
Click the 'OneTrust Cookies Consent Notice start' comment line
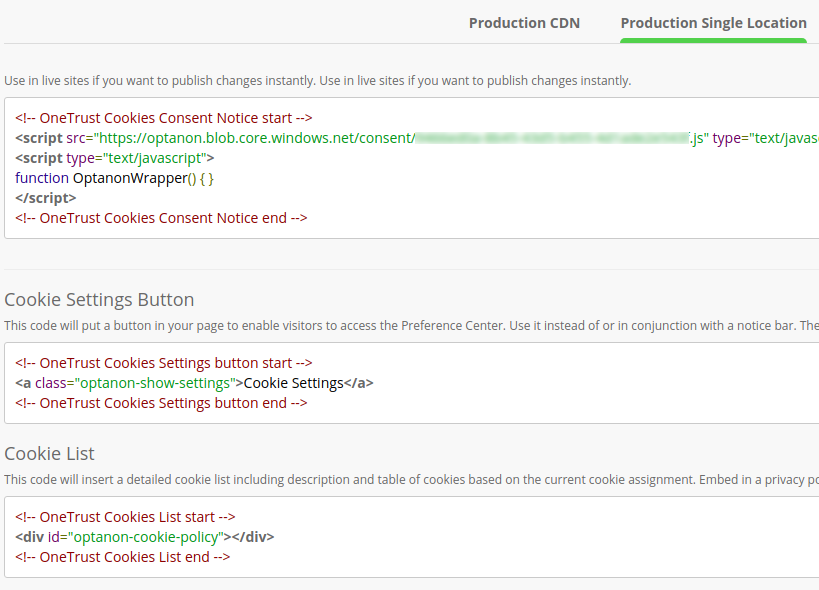[x=163, y=118]
